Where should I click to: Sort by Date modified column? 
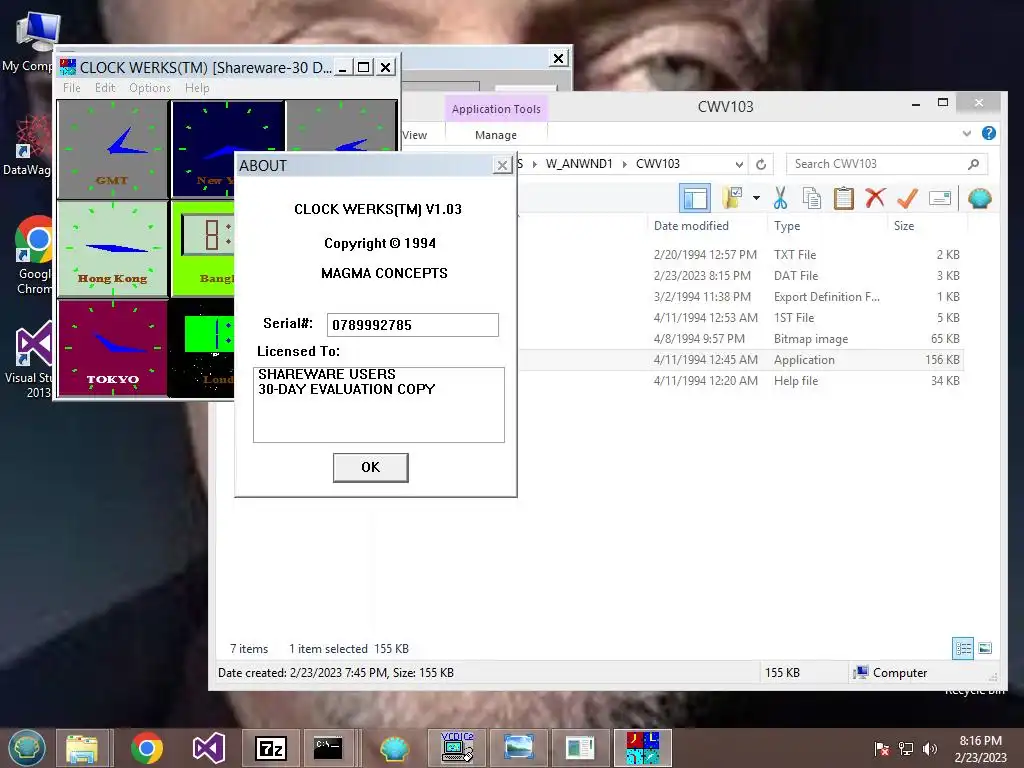coord(691,226)
